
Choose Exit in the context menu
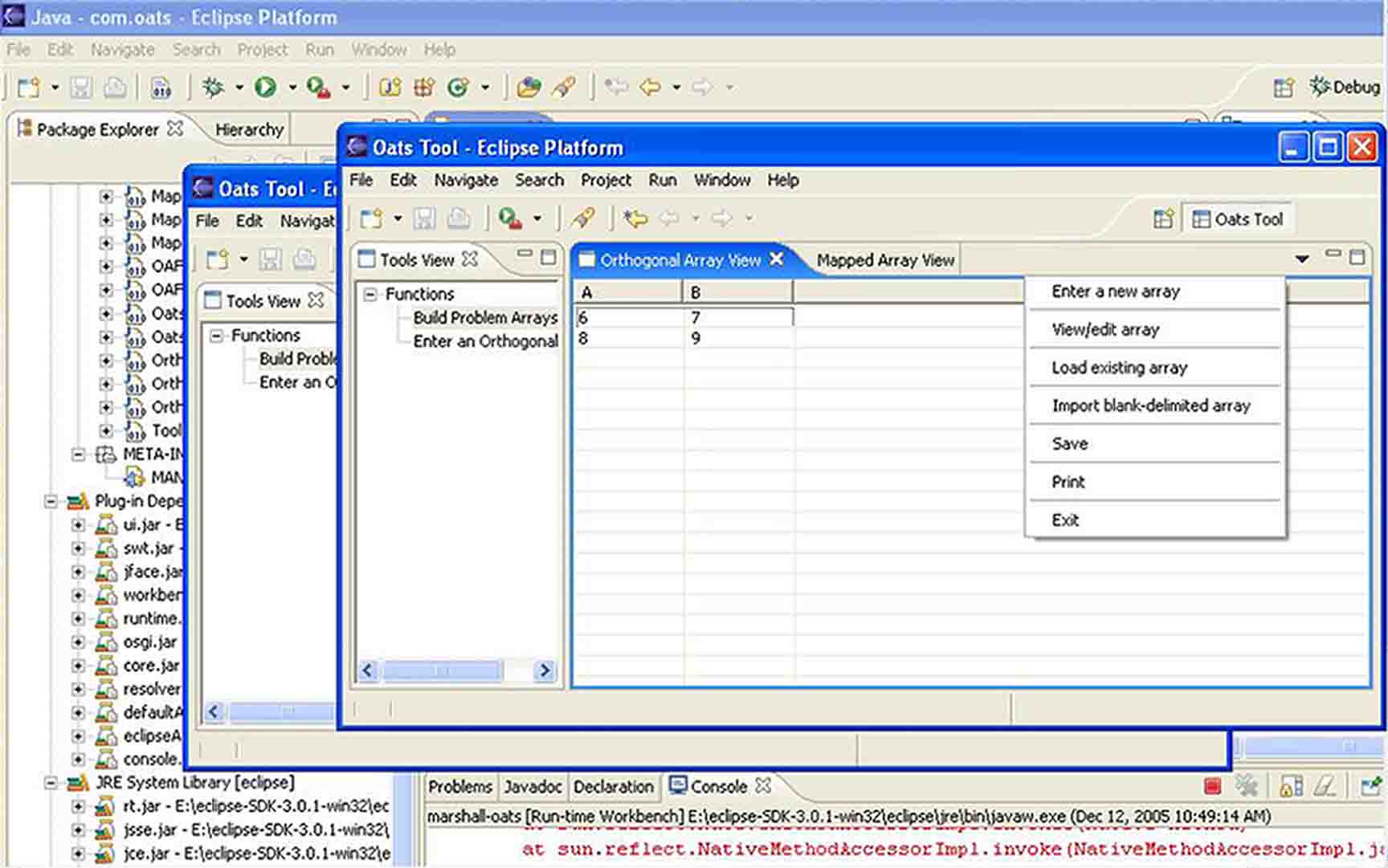[1155, 520]
